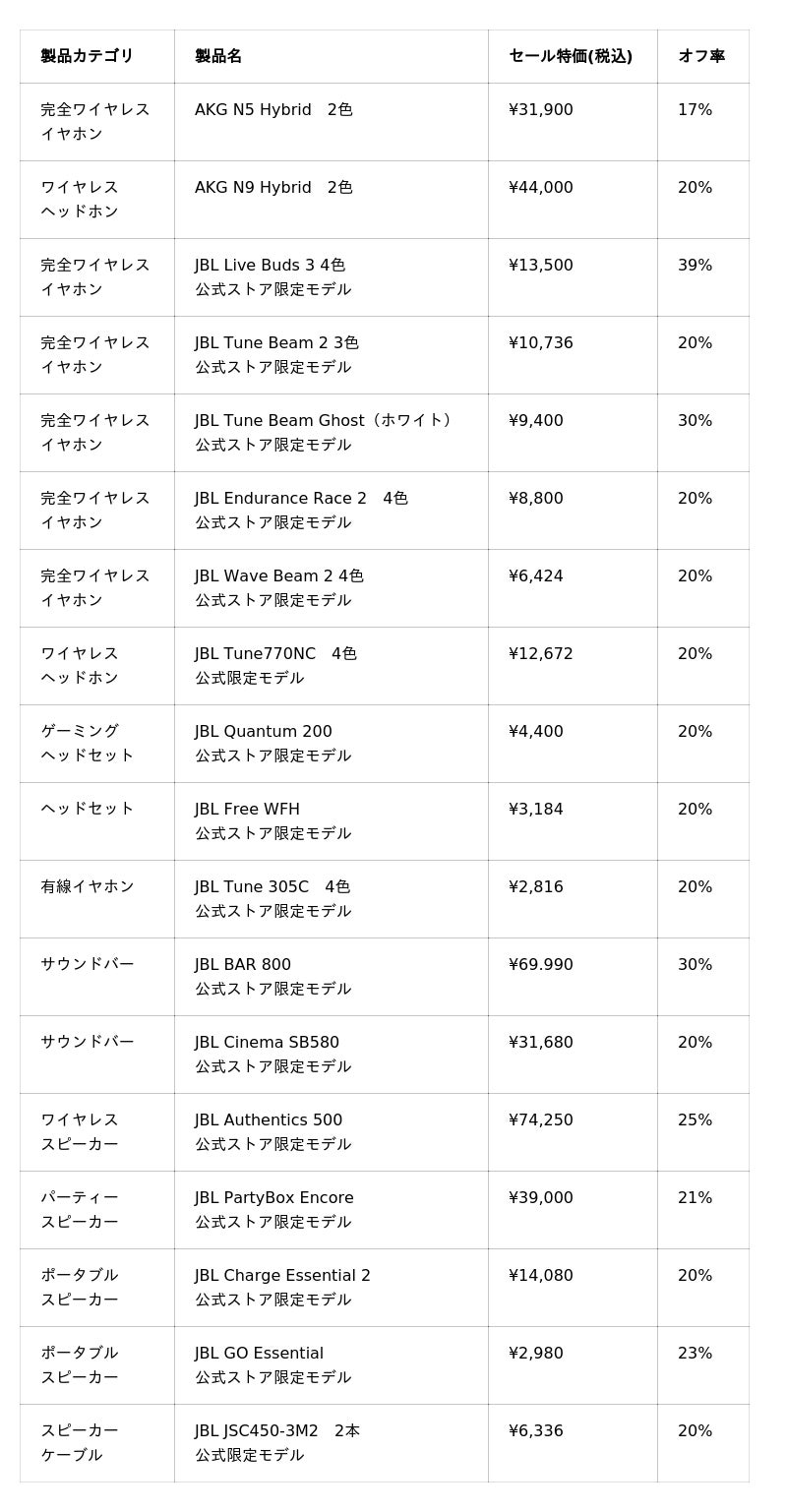The height and width of the screenshot is (1512, 787).
Task: Select the JBL JSC450-3M2 cable product
Action: (x=277, y=1431)
